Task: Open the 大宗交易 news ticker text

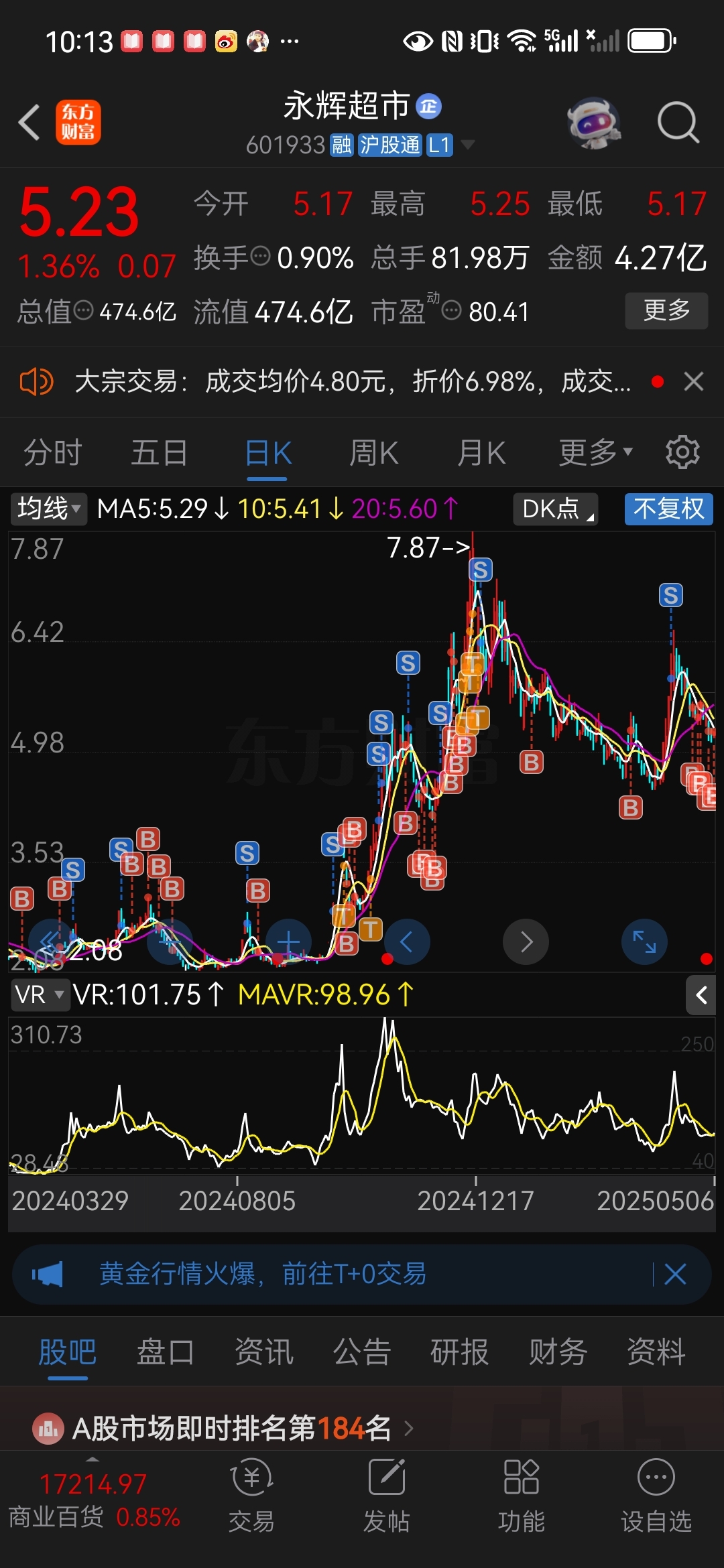Action: (x=353, y=382)
